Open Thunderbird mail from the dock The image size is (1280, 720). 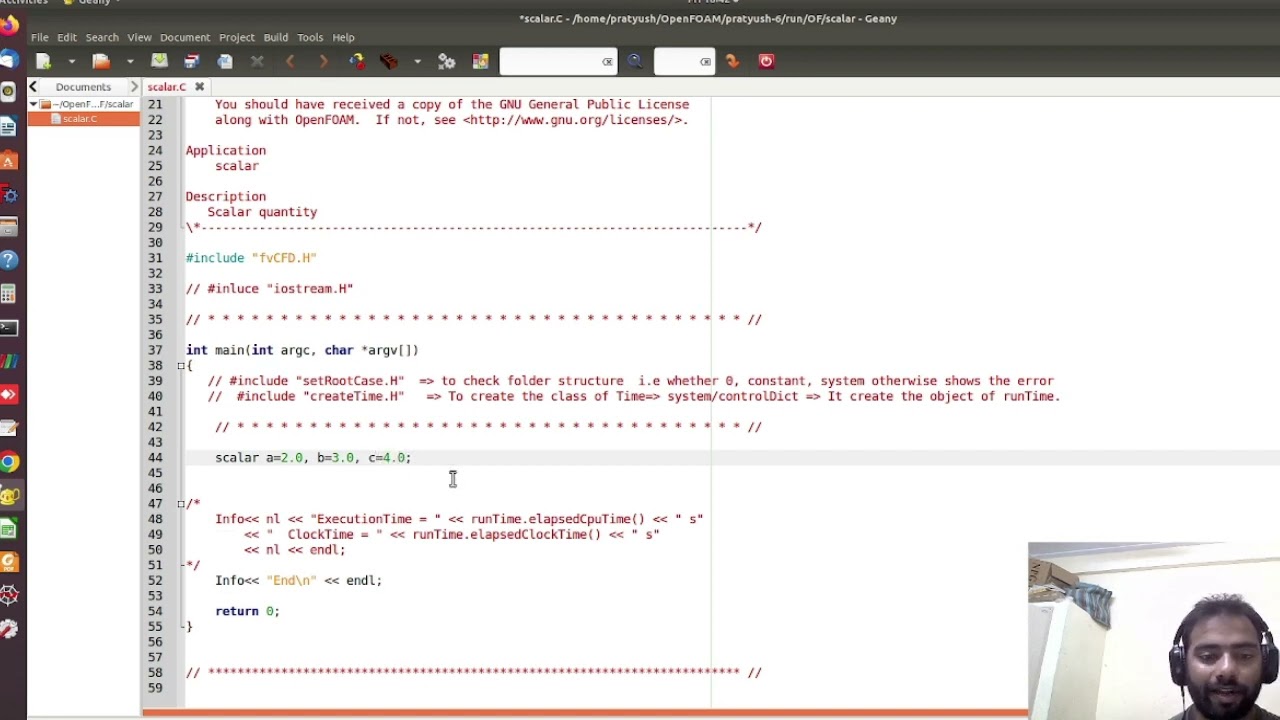(x=8, y=59)
